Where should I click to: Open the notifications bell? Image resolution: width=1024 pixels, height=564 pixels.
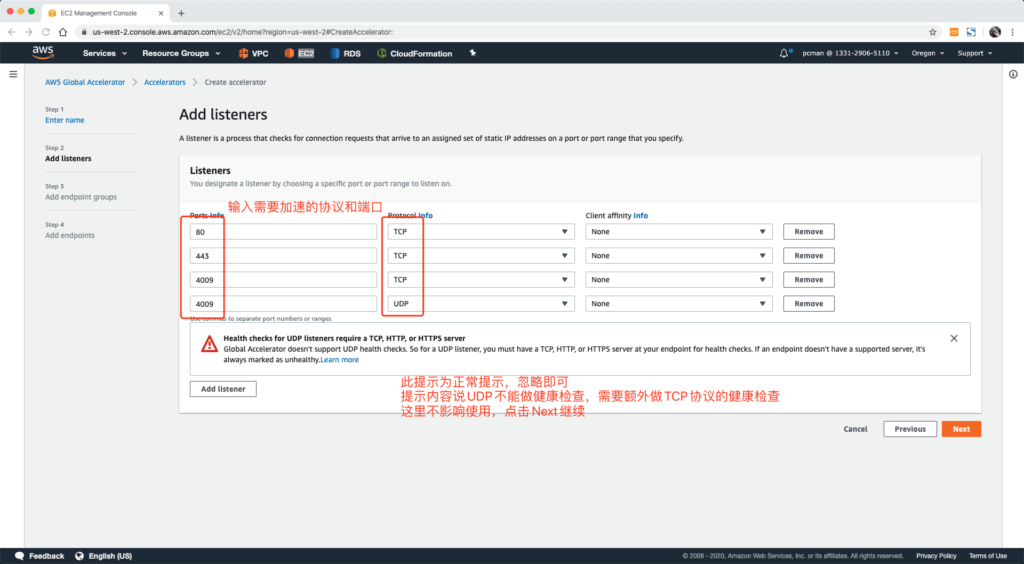785,53
